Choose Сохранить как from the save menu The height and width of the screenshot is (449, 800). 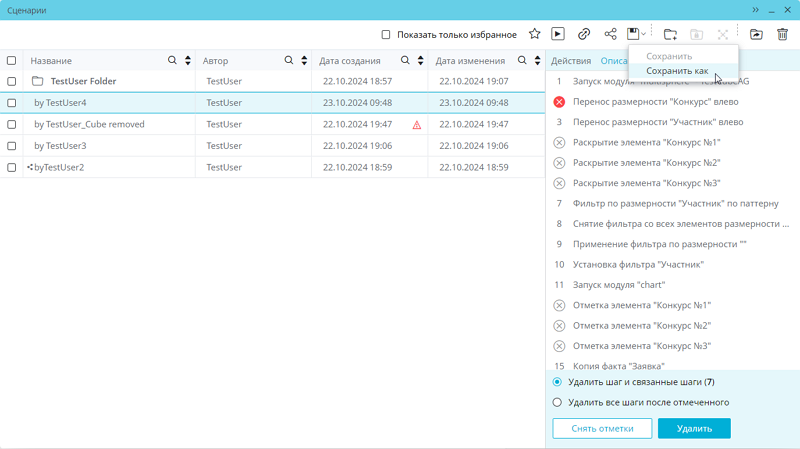coord(677,71)
